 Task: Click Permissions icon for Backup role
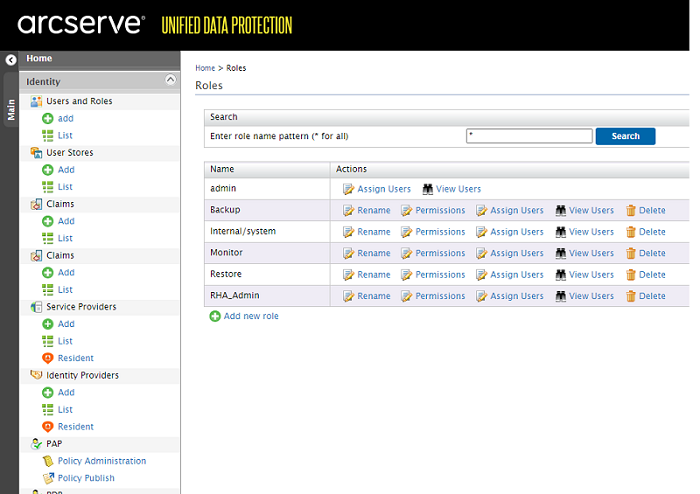tap(406, 211)
